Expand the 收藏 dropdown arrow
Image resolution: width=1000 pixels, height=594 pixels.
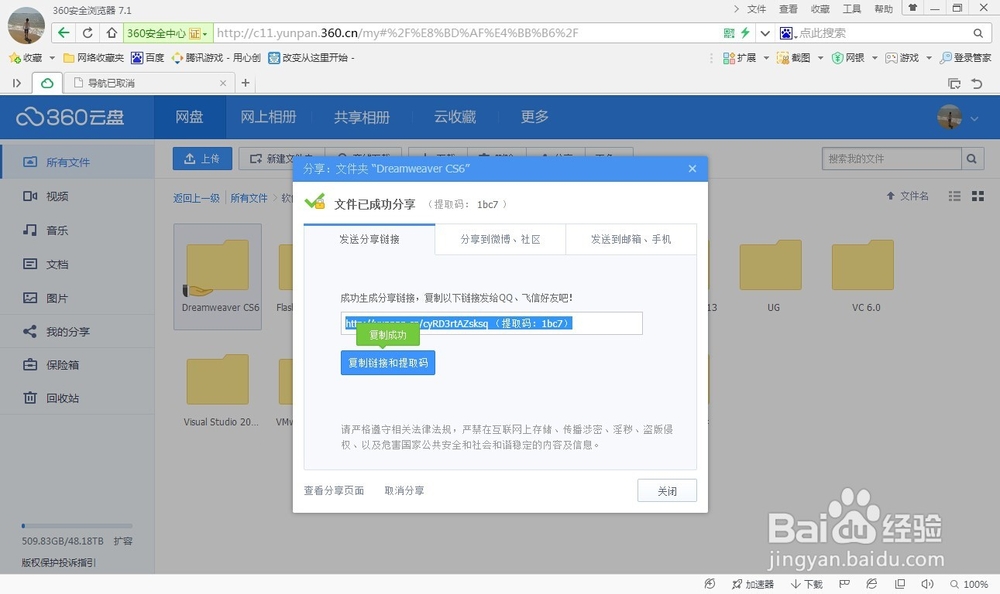click(52, 58)
